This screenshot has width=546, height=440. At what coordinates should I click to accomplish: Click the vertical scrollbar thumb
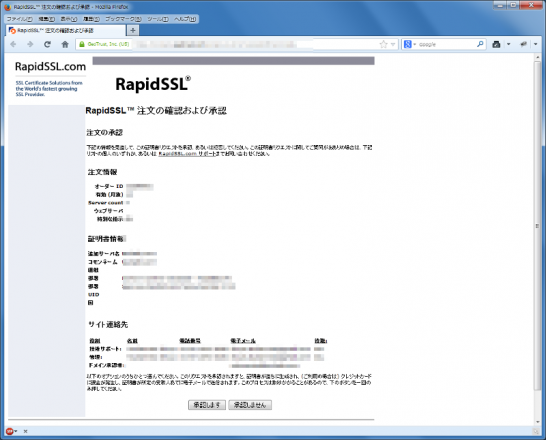pyautogui.click(x=537, y=226)
